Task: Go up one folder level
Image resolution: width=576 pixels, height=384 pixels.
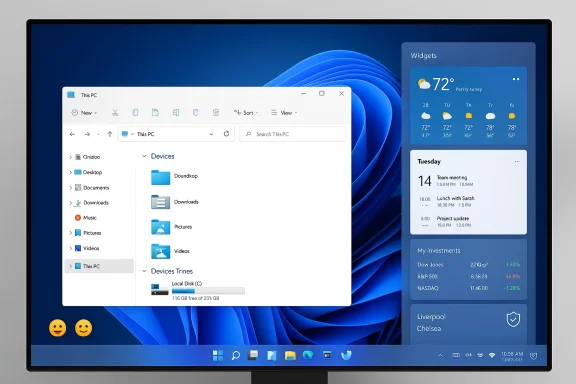Action: point(109,134)
